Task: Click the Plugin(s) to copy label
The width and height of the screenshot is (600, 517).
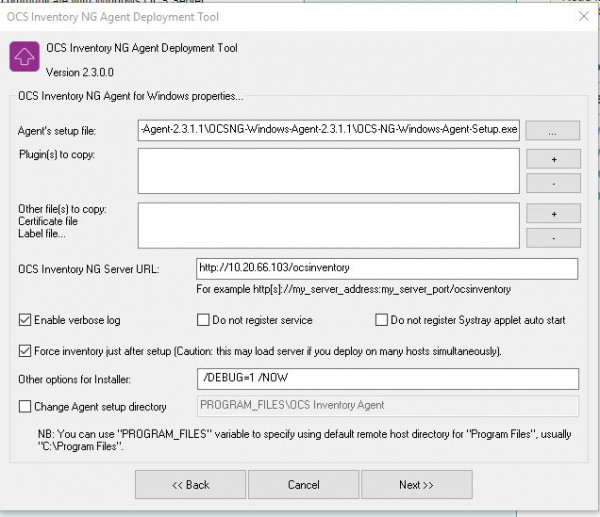Action: click(x=57, y=155)
